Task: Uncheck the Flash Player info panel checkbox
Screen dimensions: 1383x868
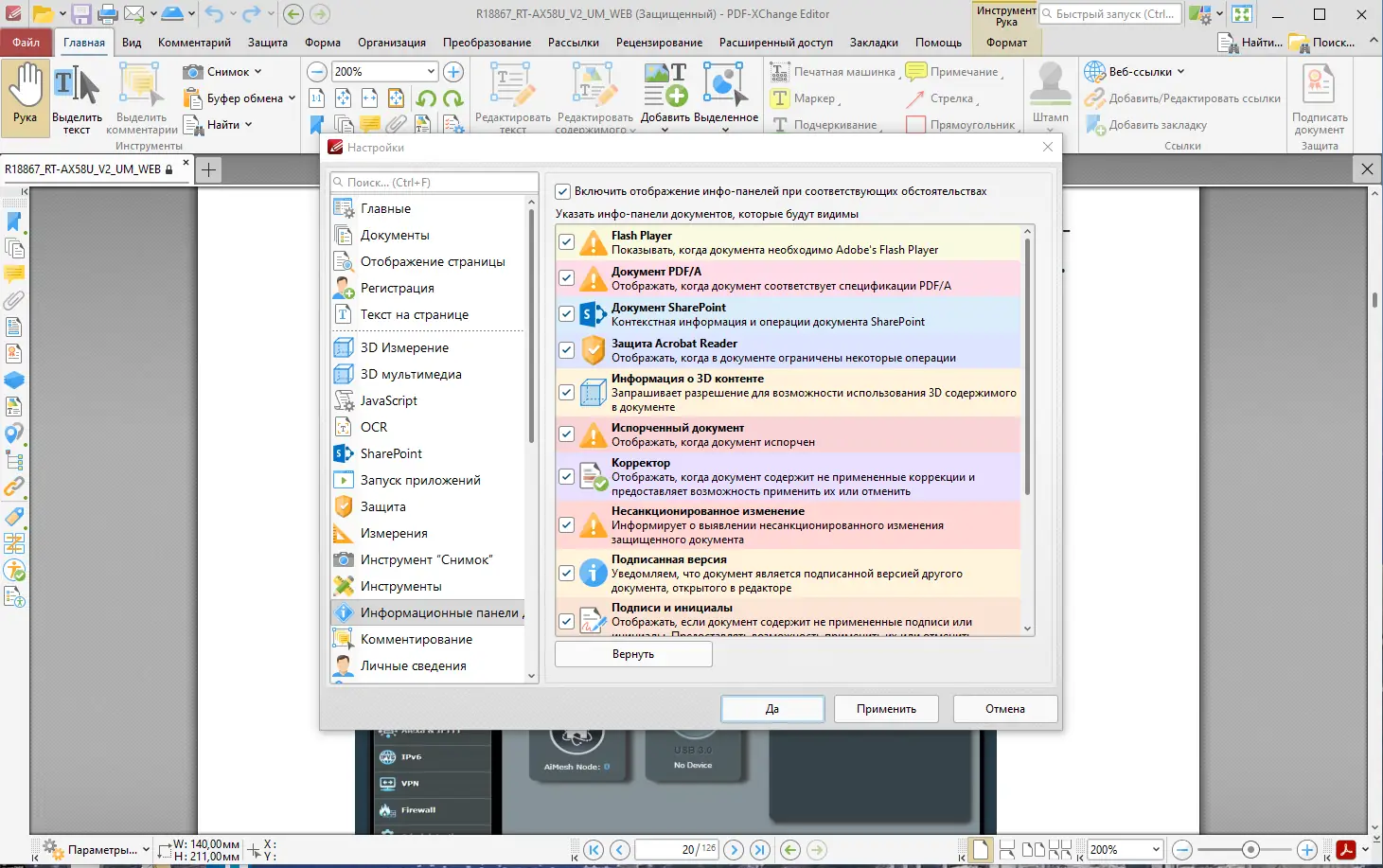Action: click(x=566, y=241)
